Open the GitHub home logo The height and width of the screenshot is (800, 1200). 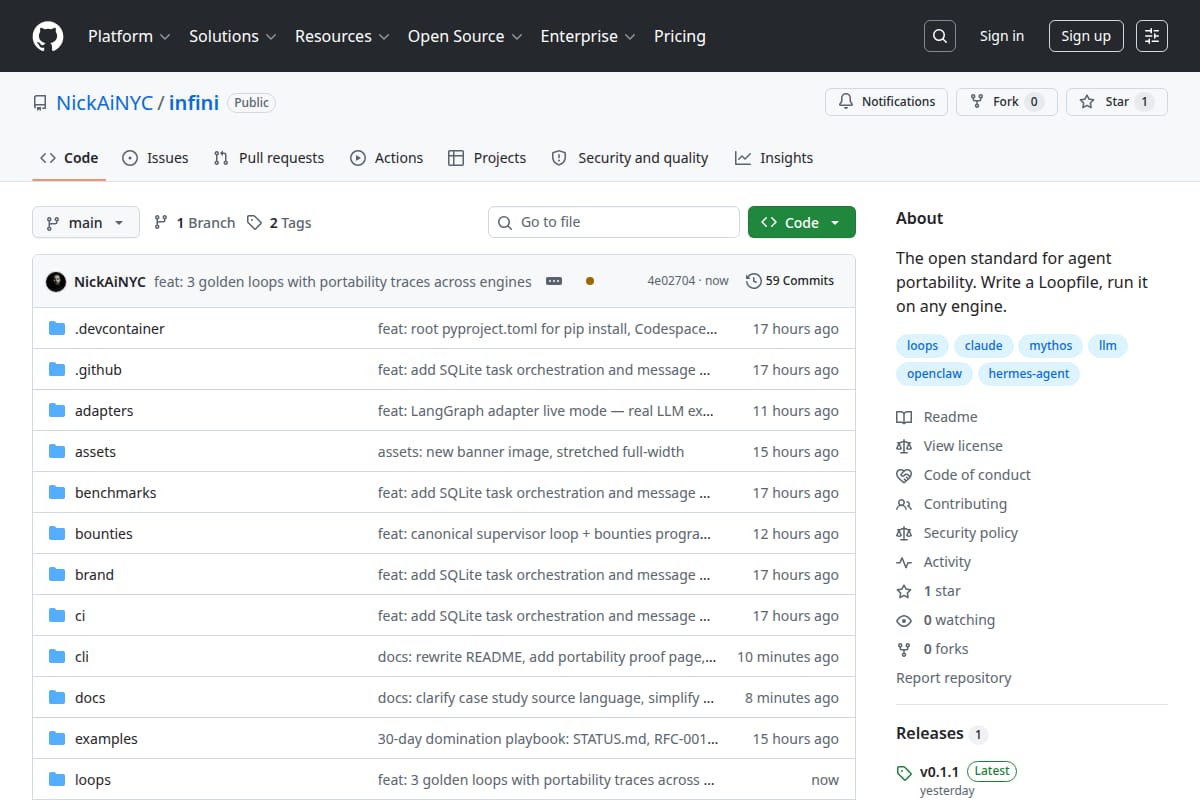(x=48, y=36)
